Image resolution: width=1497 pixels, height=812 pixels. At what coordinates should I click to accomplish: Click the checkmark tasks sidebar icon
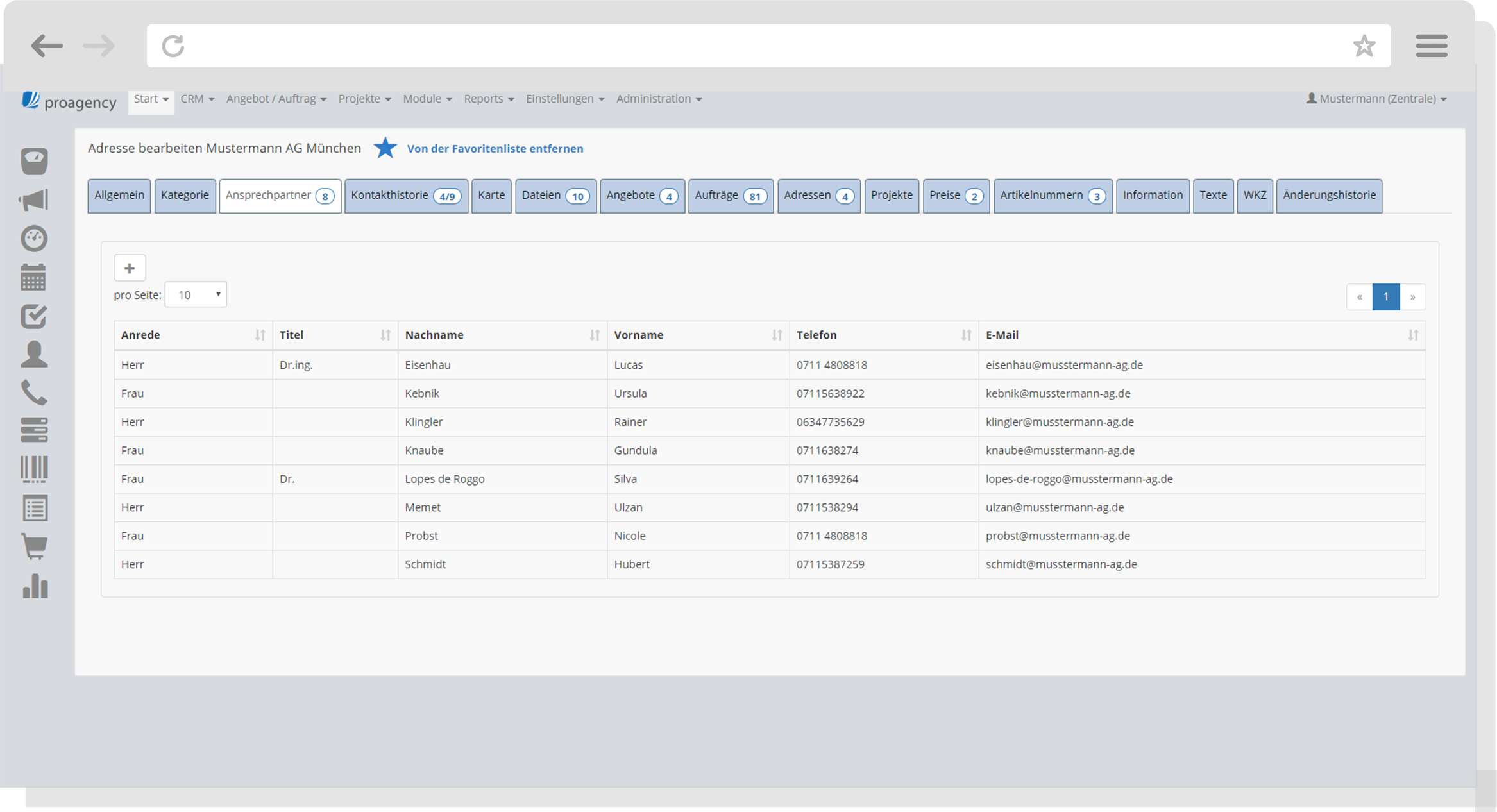coord(33,316)
